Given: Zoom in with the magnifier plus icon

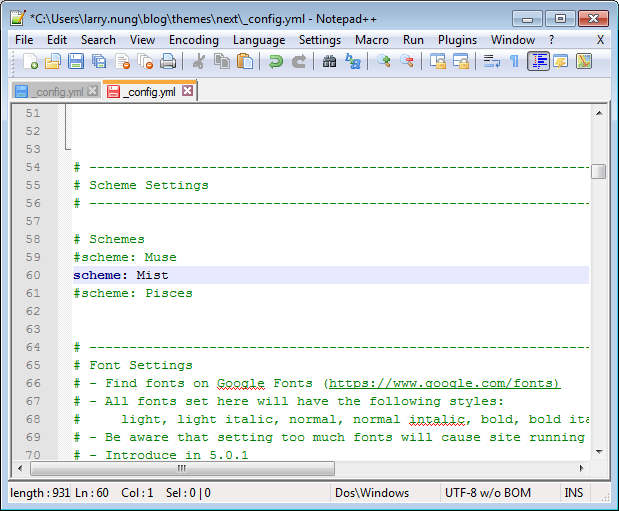Looking at the screenshot, I should [x=383, y=62].
